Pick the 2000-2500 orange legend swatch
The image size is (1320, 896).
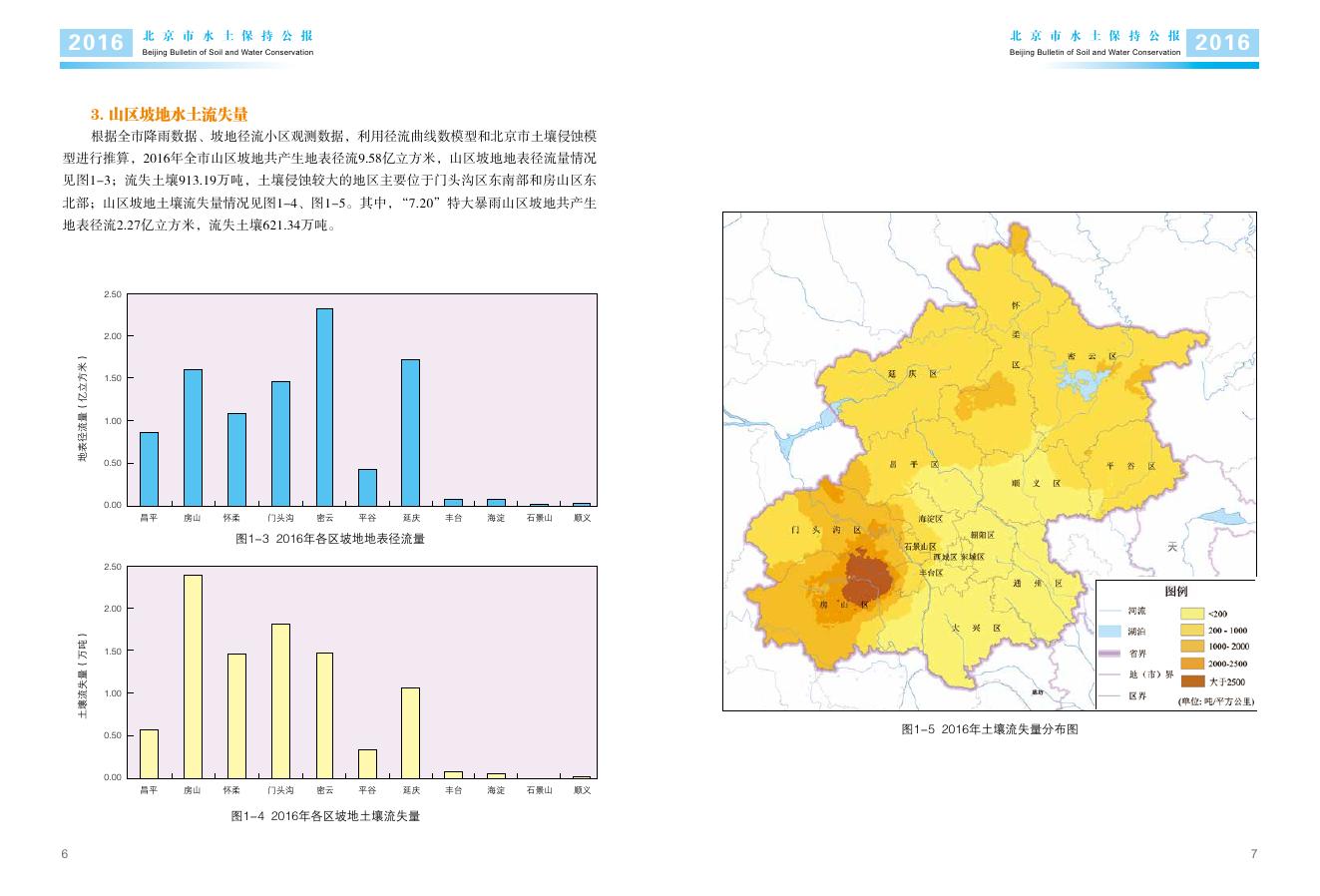click(1192, 664)
